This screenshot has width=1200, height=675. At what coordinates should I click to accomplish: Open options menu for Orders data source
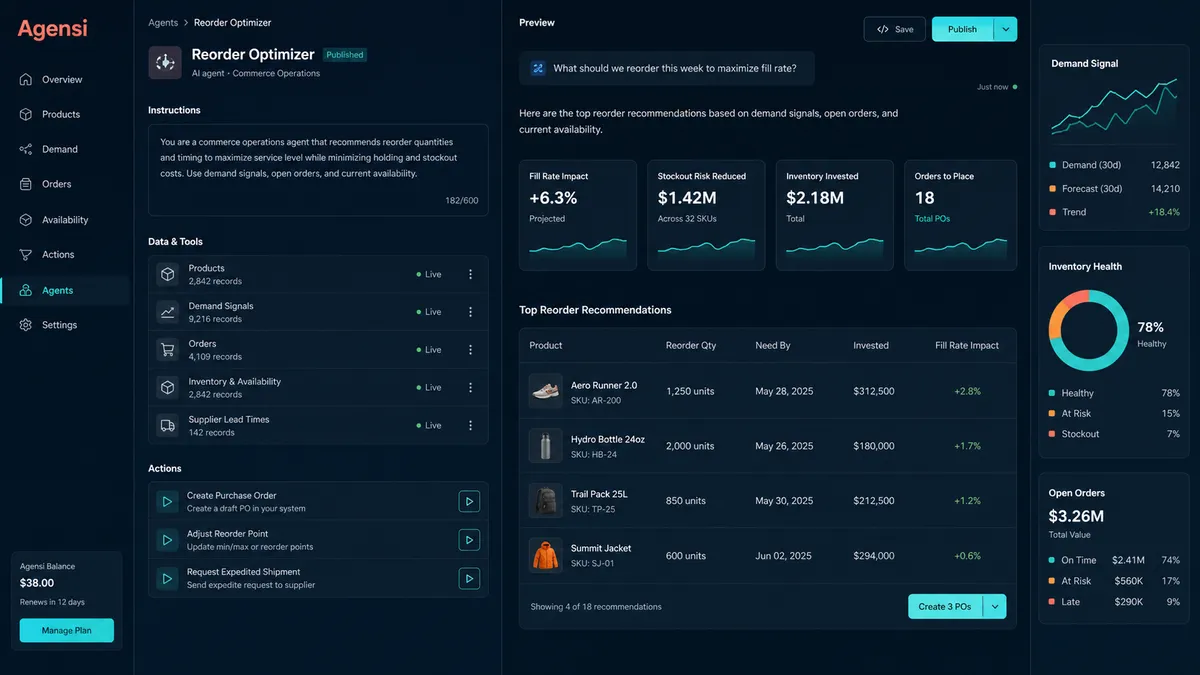pyautogui.click(x=471, y=350)
